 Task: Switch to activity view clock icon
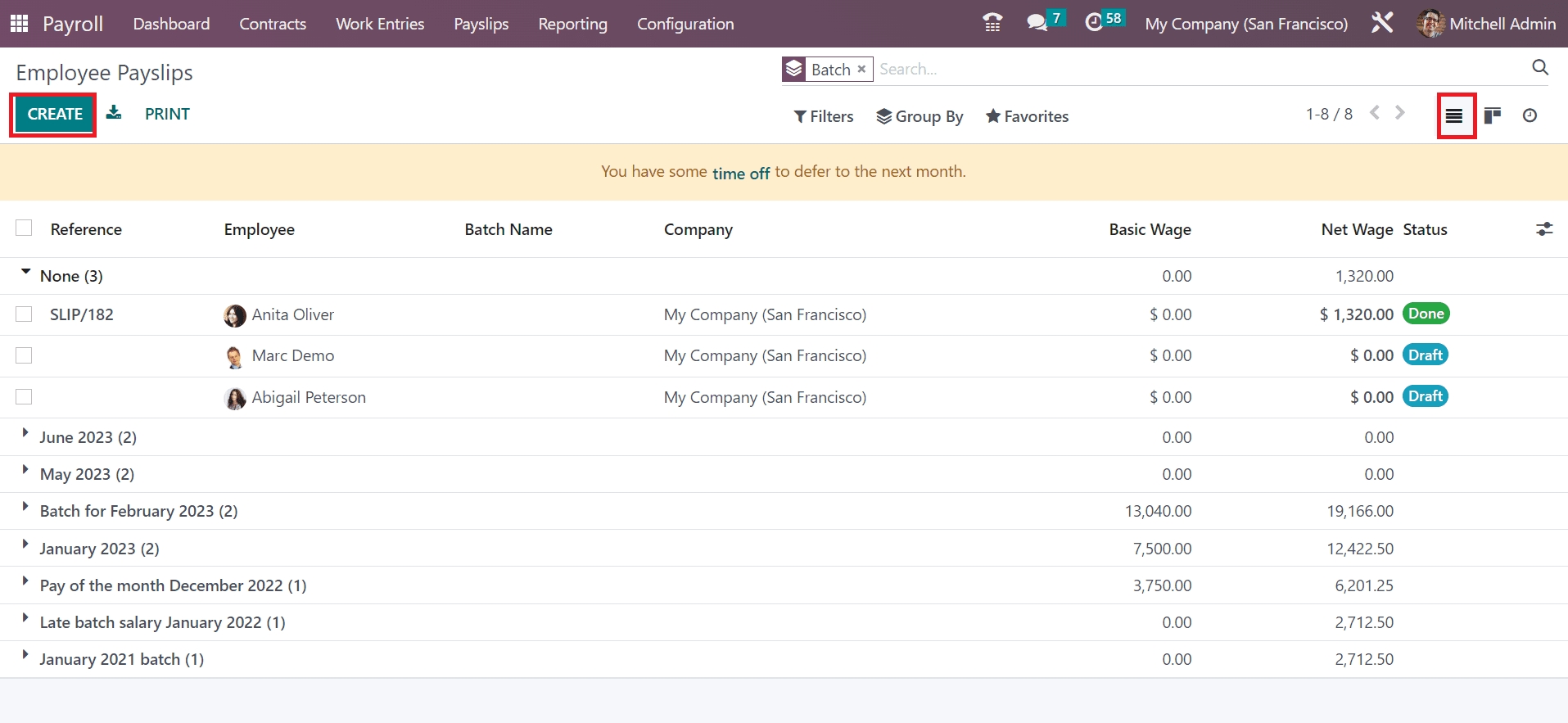1530,115
